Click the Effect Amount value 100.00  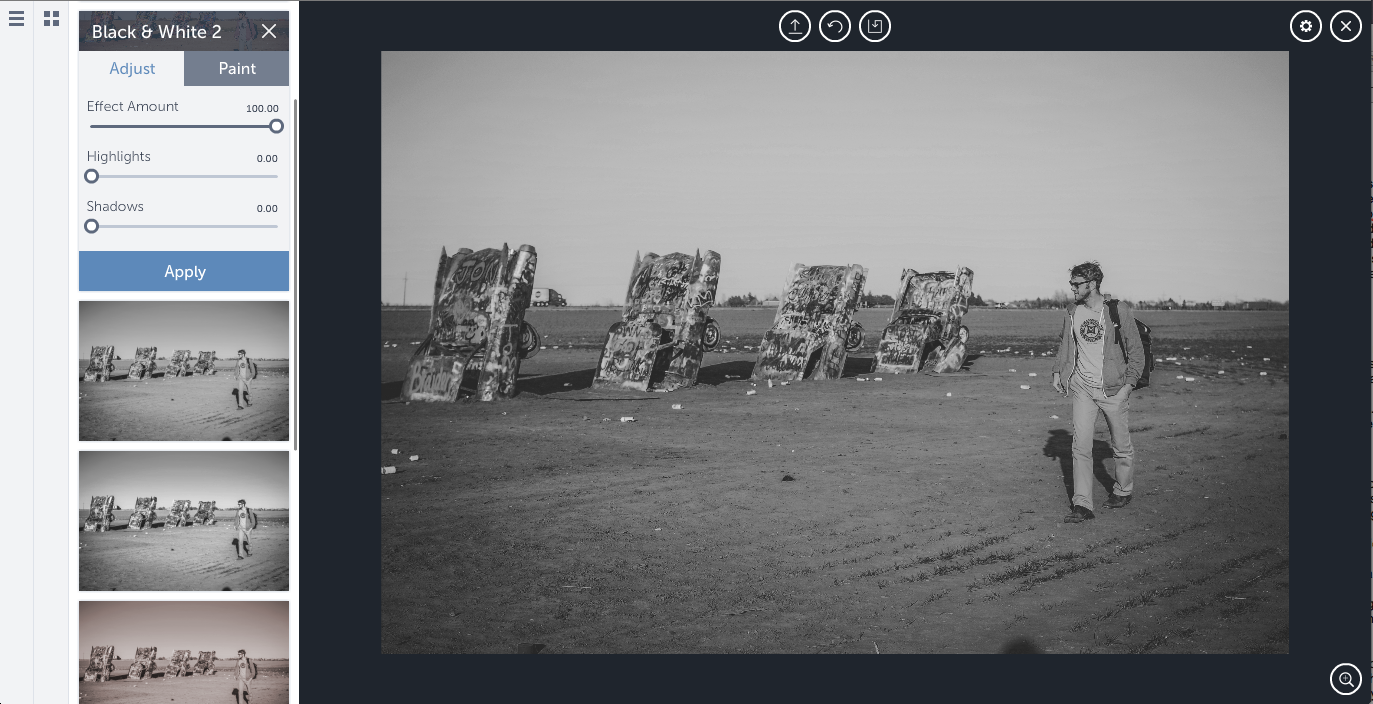[x=262, y=108]
